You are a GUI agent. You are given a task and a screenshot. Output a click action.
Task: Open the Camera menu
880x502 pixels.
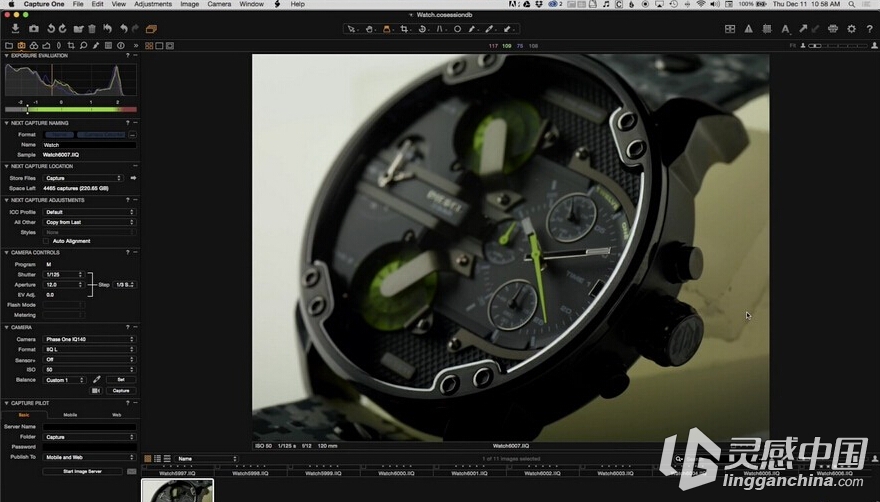pyautogui.click(x=219, y=4)
